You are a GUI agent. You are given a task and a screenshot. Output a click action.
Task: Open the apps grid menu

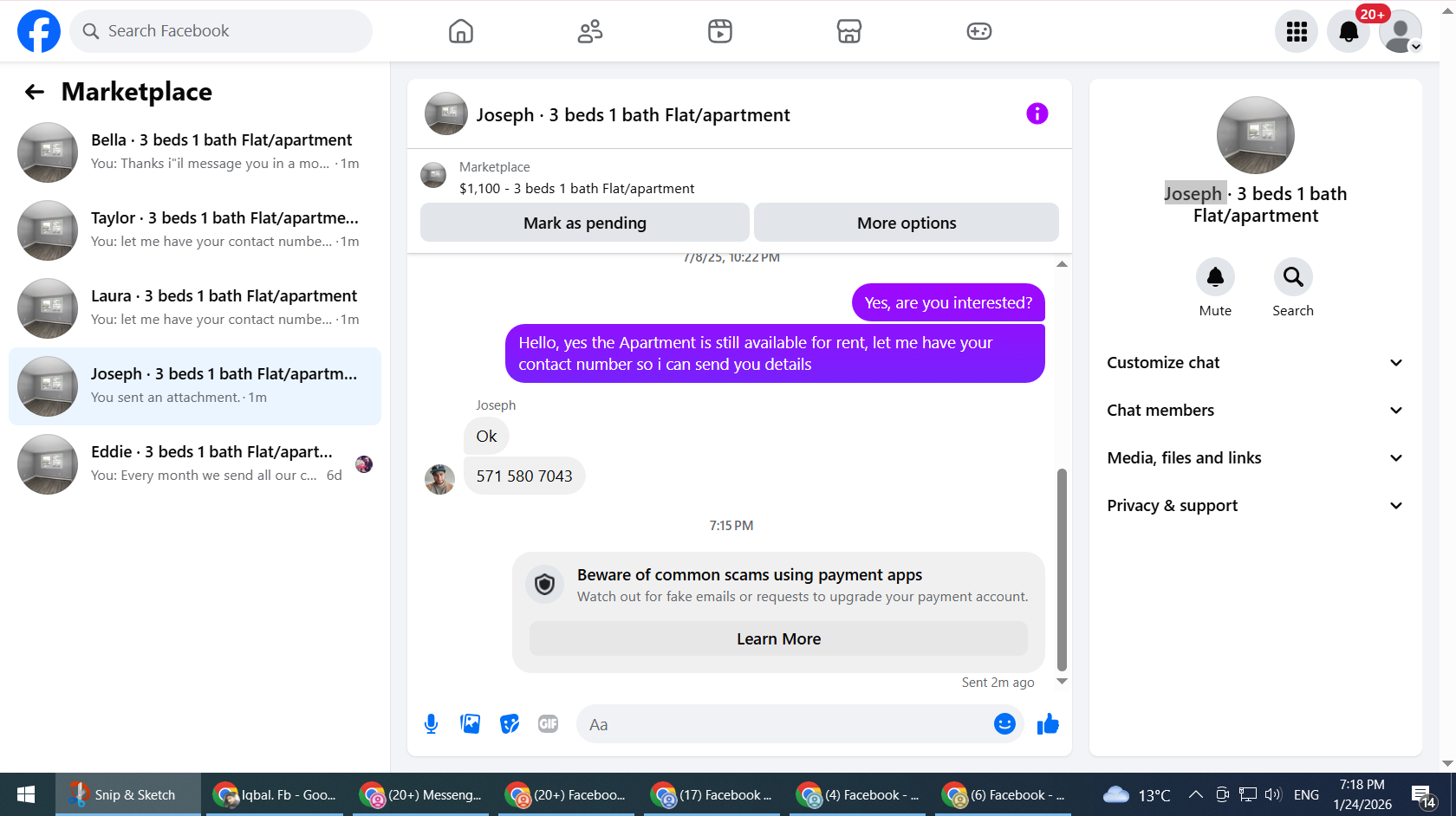tap(1297, 32)
